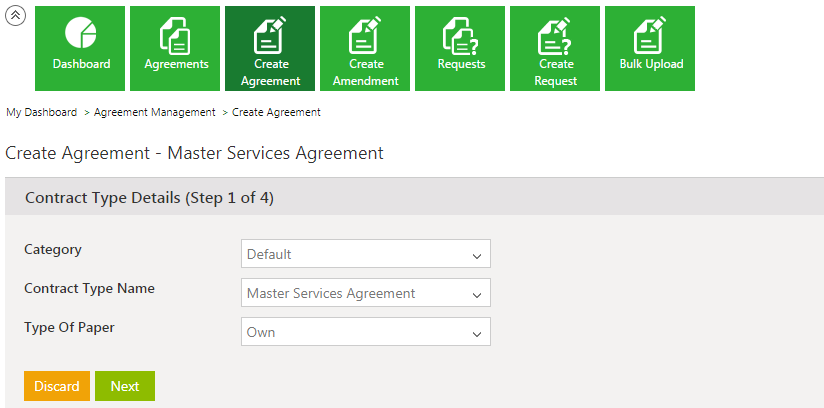Click the Contract Type Details step header
This screenshot has width=824, height=408.
149,198
